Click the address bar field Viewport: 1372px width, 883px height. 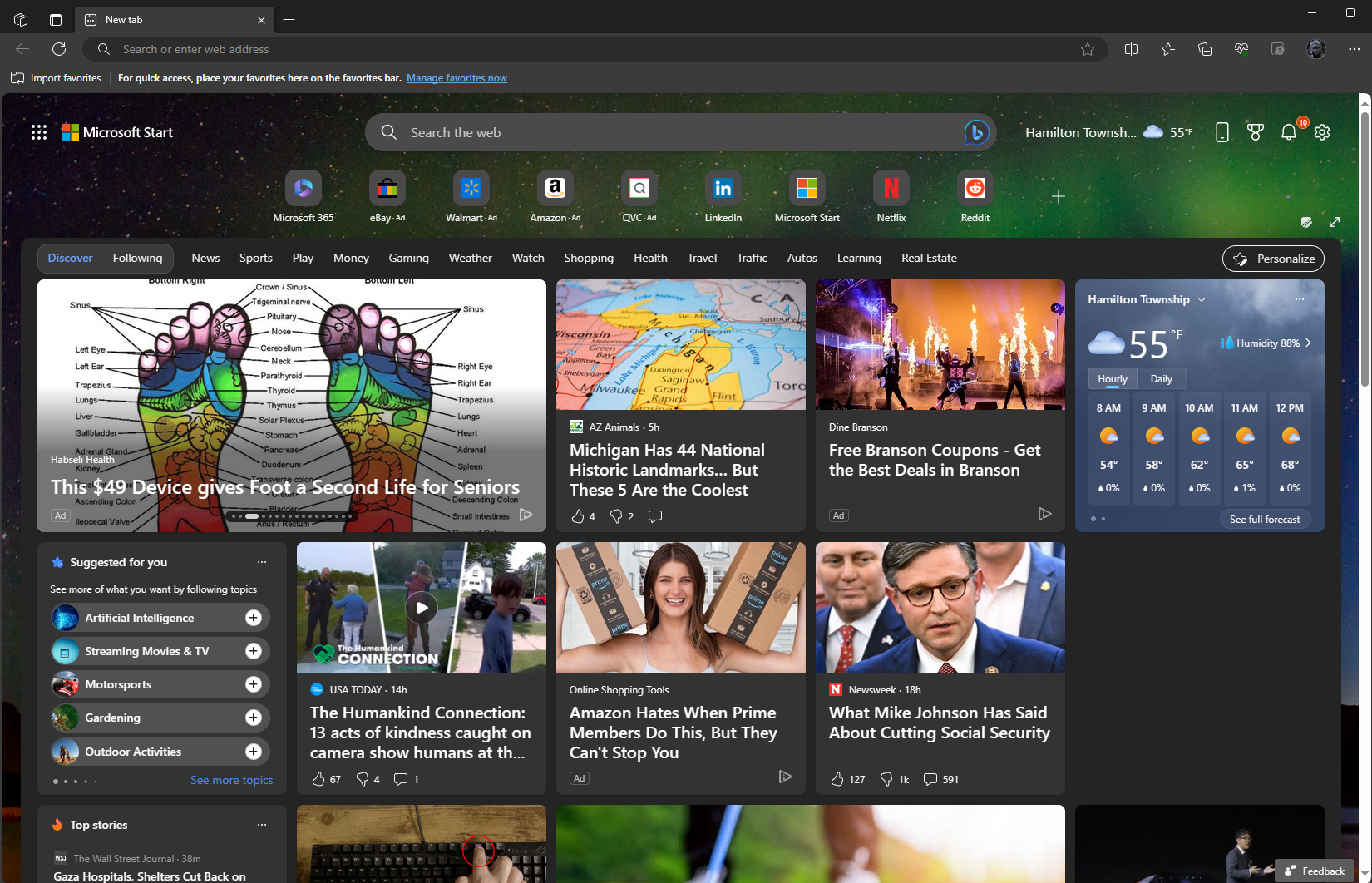point(595,49)
